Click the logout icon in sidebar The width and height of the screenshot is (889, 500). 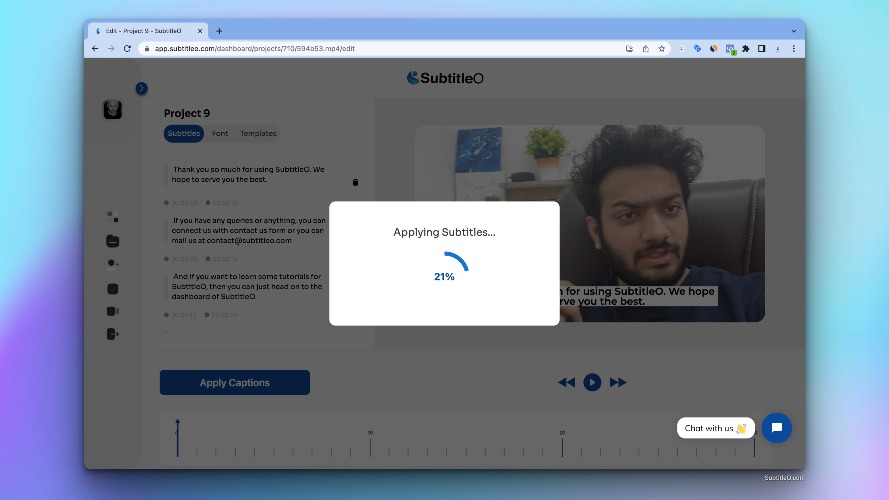click(112, 334)
